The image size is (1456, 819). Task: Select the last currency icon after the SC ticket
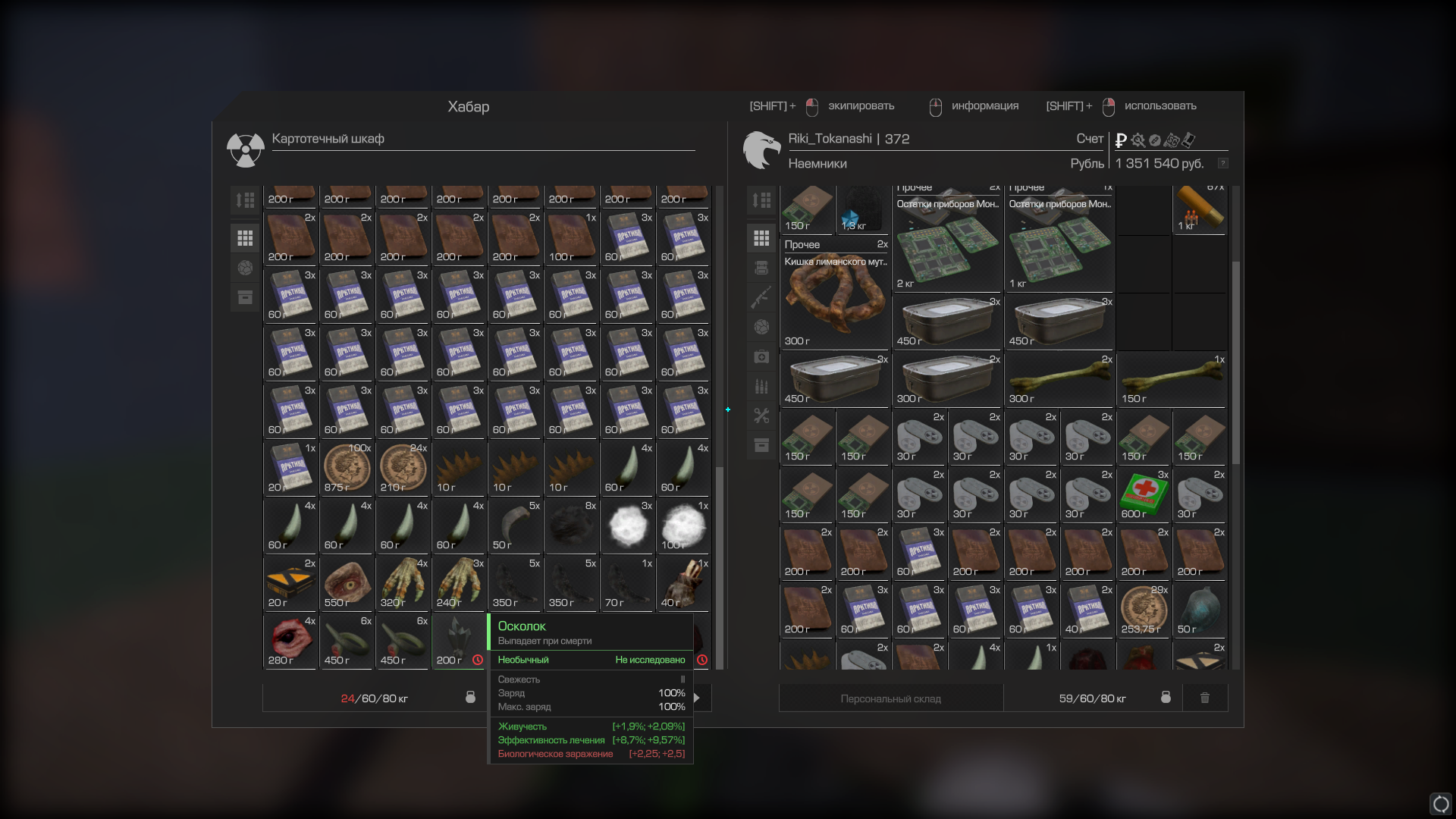pos(1188,140)
